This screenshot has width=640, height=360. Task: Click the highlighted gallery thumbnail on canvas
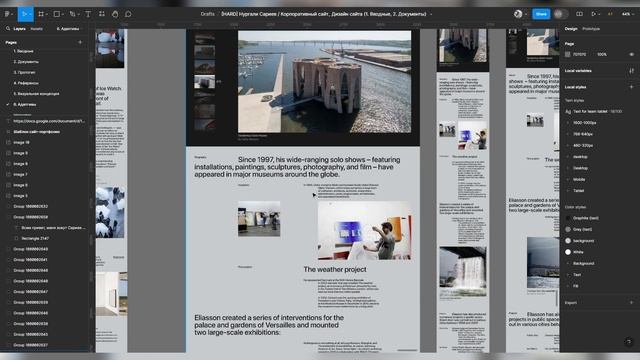click(x=204, y=82)
